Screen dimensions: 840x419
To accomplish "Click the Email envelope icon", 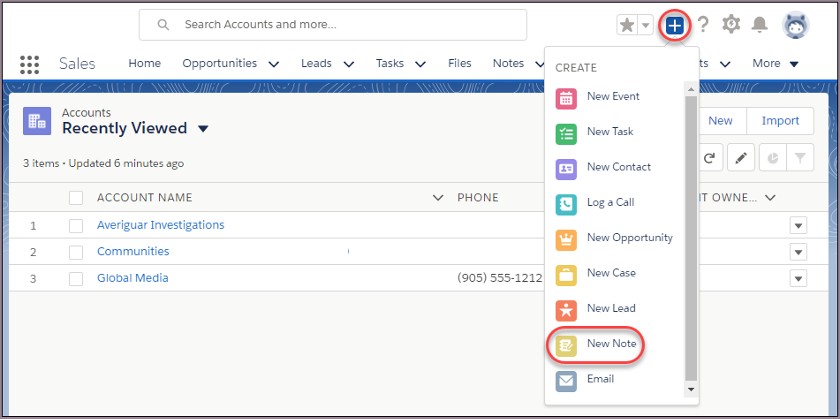I will point(566,381).
